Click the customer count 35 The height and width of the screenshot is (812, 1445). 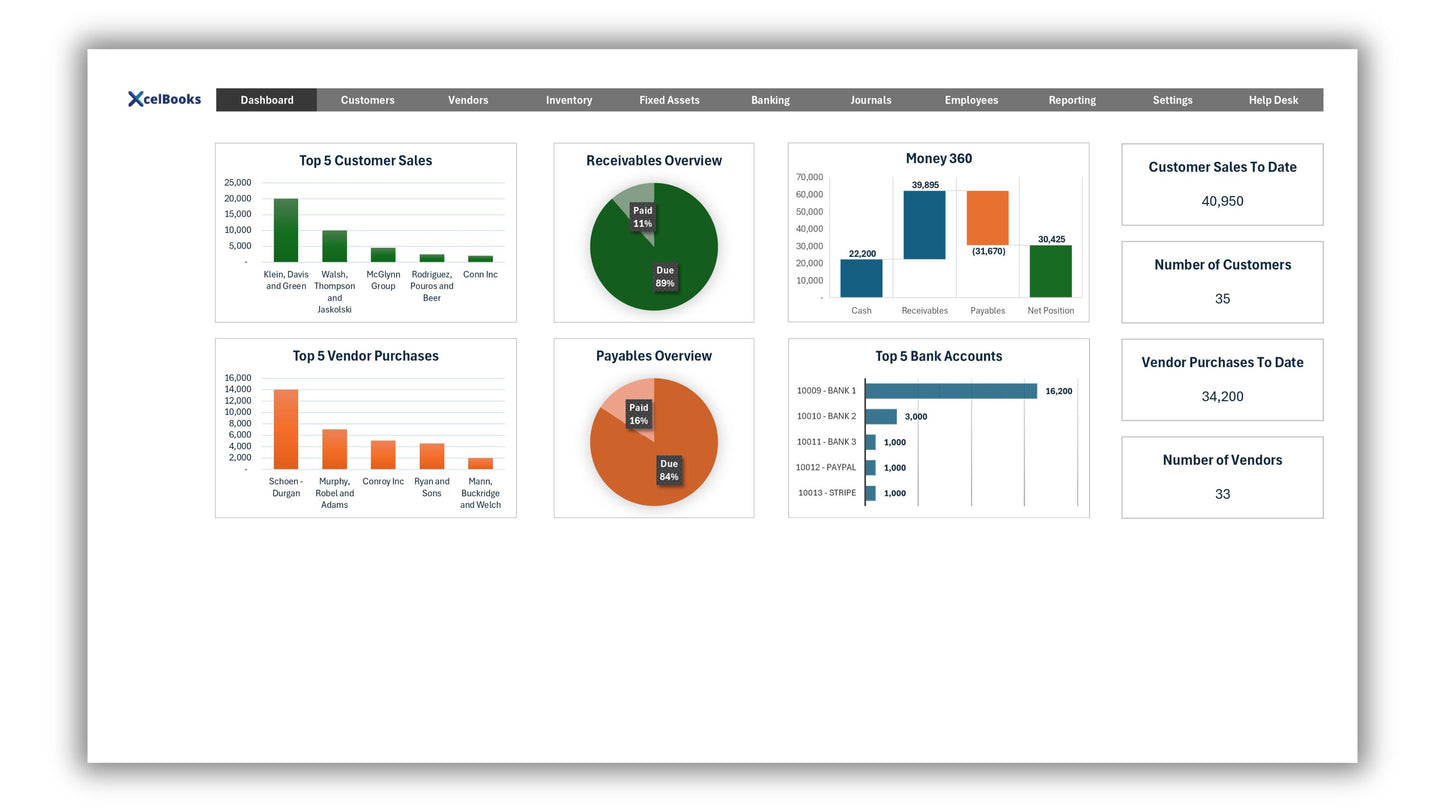tap(1222, 299)
